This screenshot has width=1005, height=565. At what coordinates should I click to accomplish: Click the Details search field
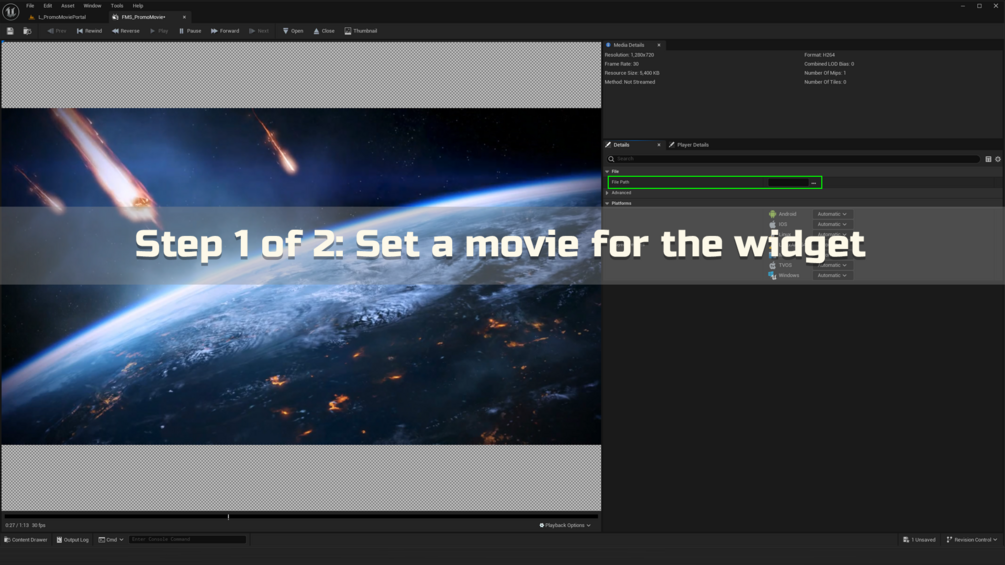point(793,159)
